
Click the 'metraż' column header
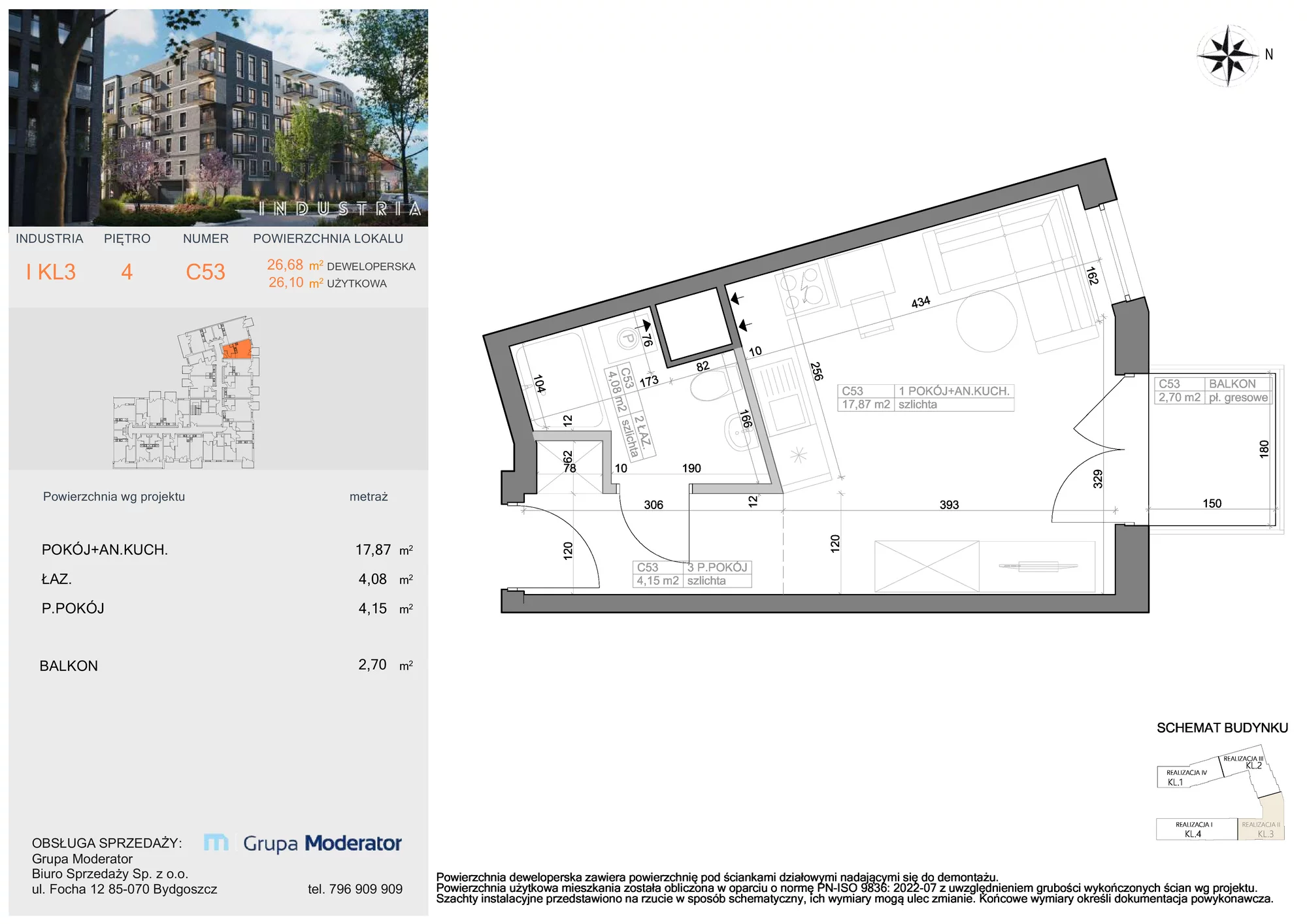pyautogui.click(x=369, y=497)
